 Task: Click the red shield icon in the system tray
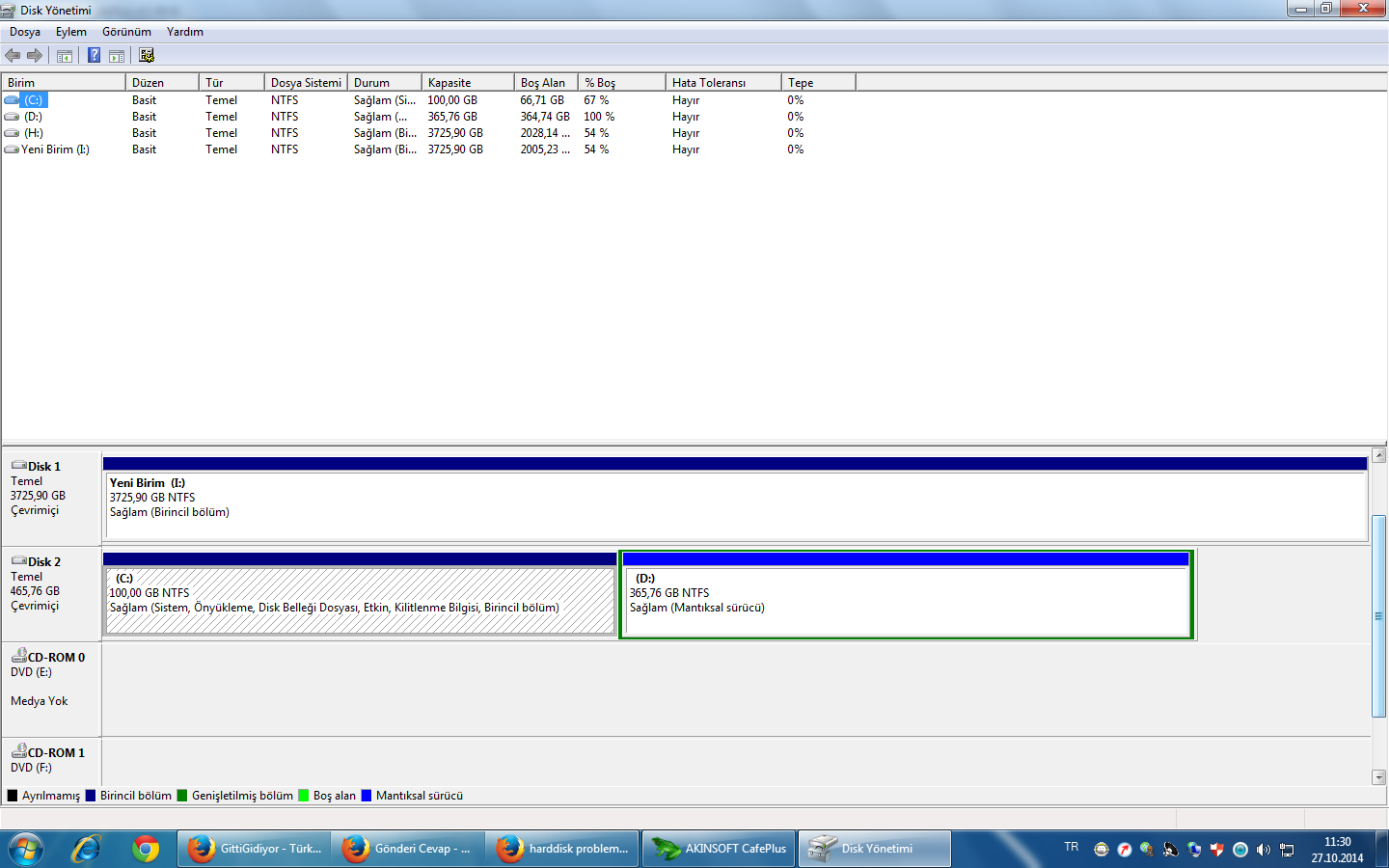[1217, 850]
